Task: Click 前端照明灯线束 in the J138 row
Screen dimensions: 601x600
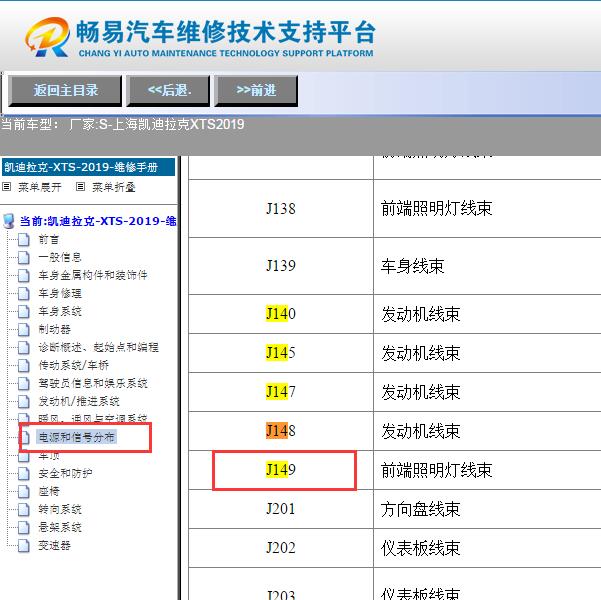Action: click(437, 209)
